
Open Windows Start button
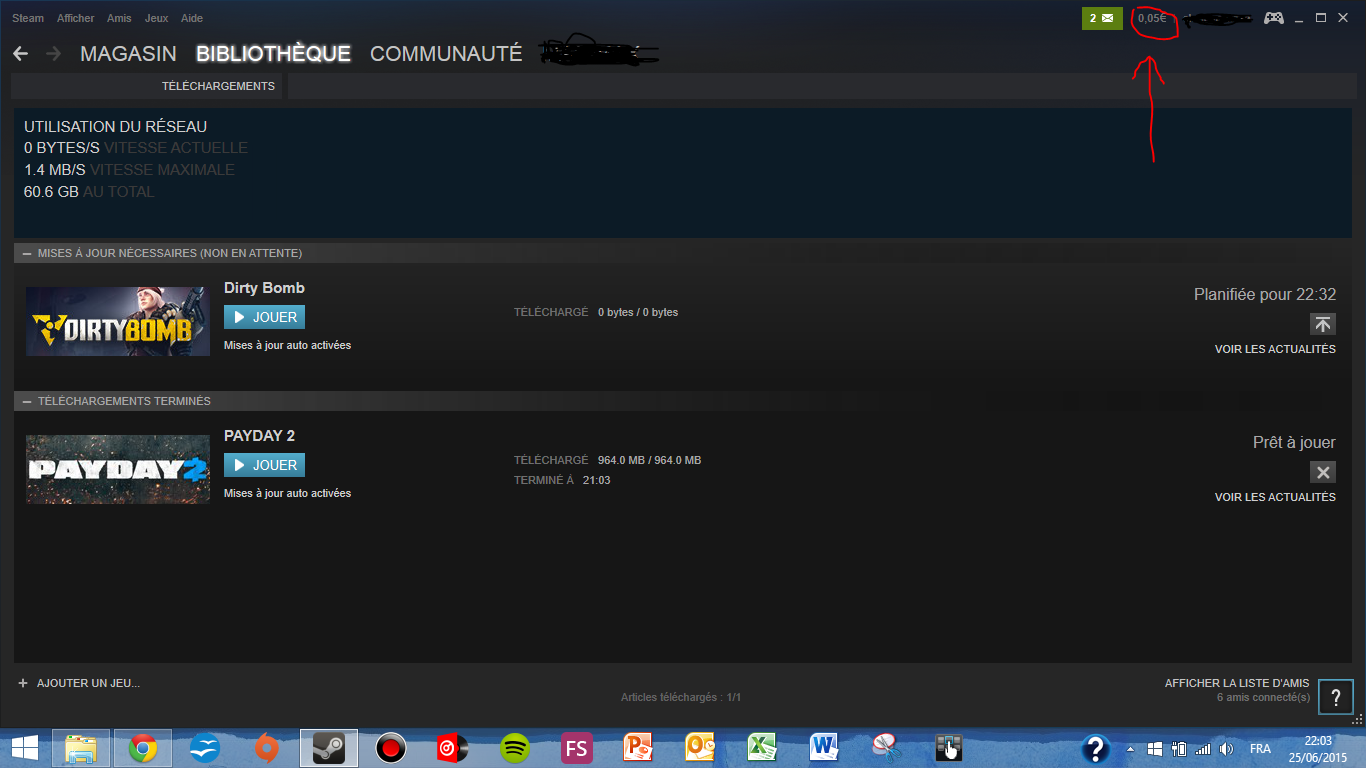(x=25, y=747)
